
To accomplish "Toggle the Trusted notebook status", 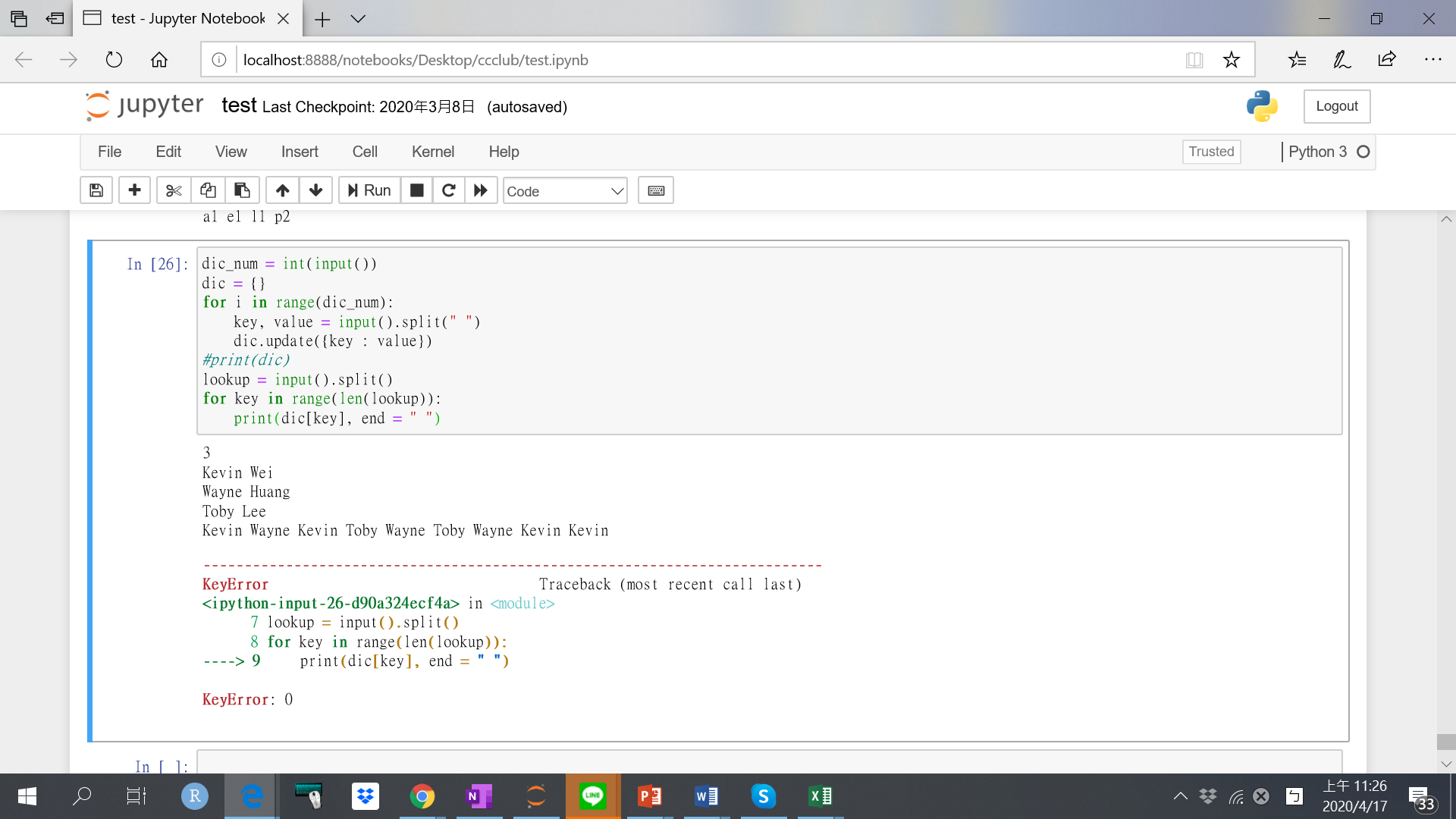I will tap(1211, 152).
